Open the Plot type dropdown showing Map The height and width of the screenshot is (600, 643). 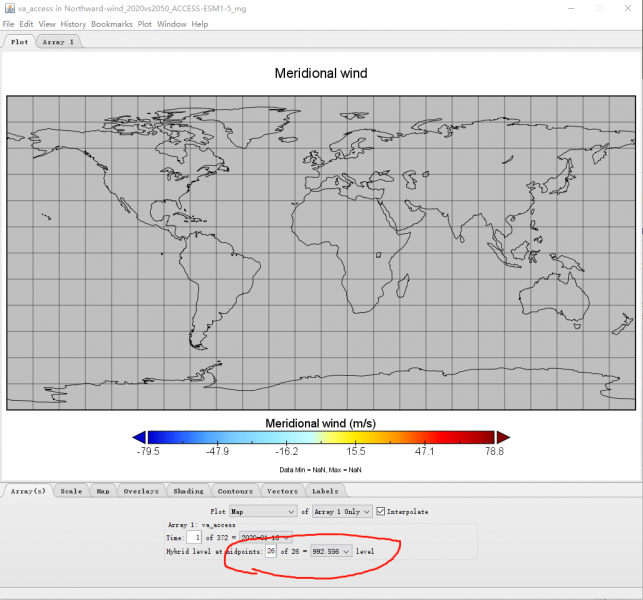point(264,511)
